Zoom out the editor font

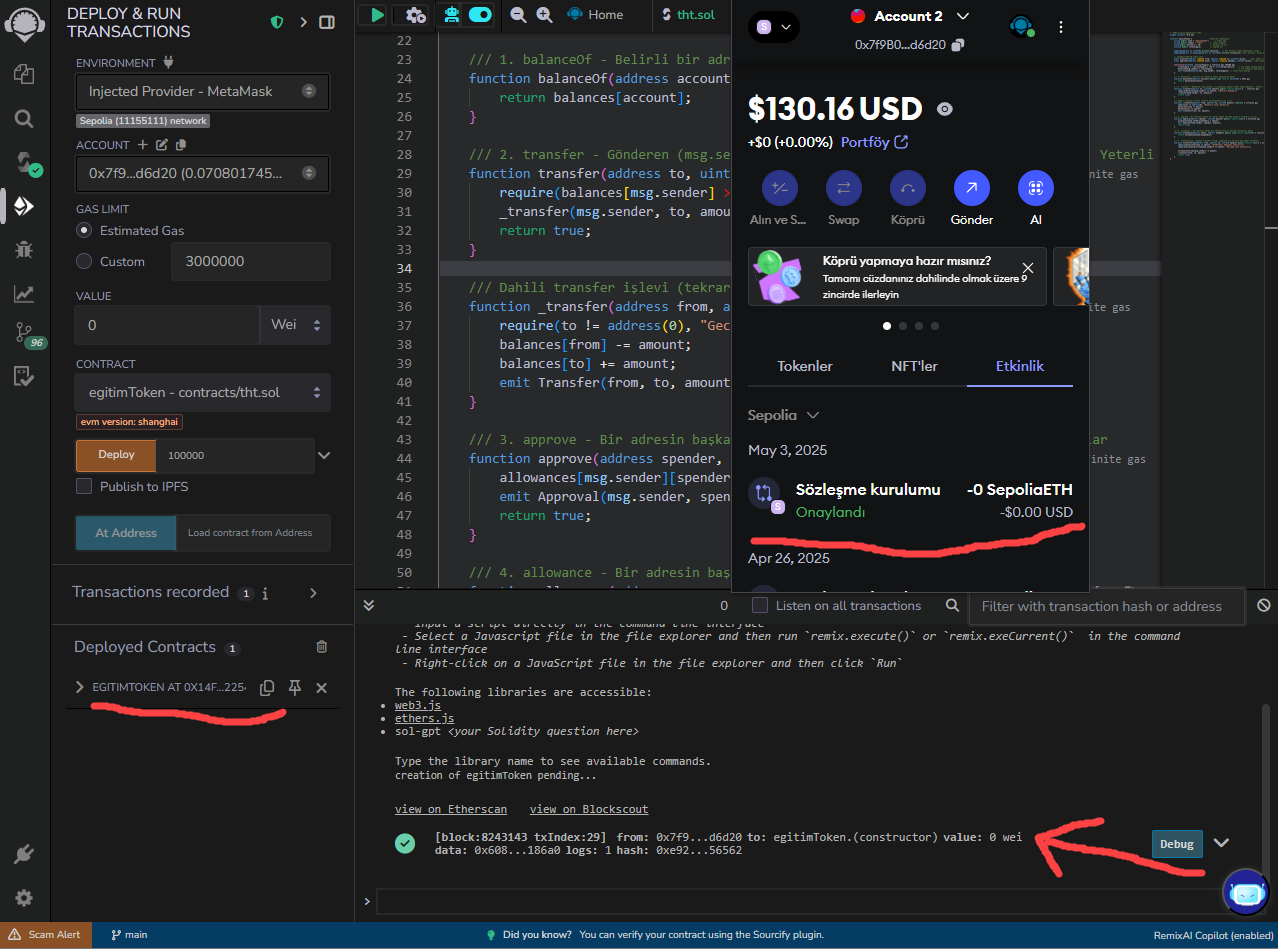(518, 15)
